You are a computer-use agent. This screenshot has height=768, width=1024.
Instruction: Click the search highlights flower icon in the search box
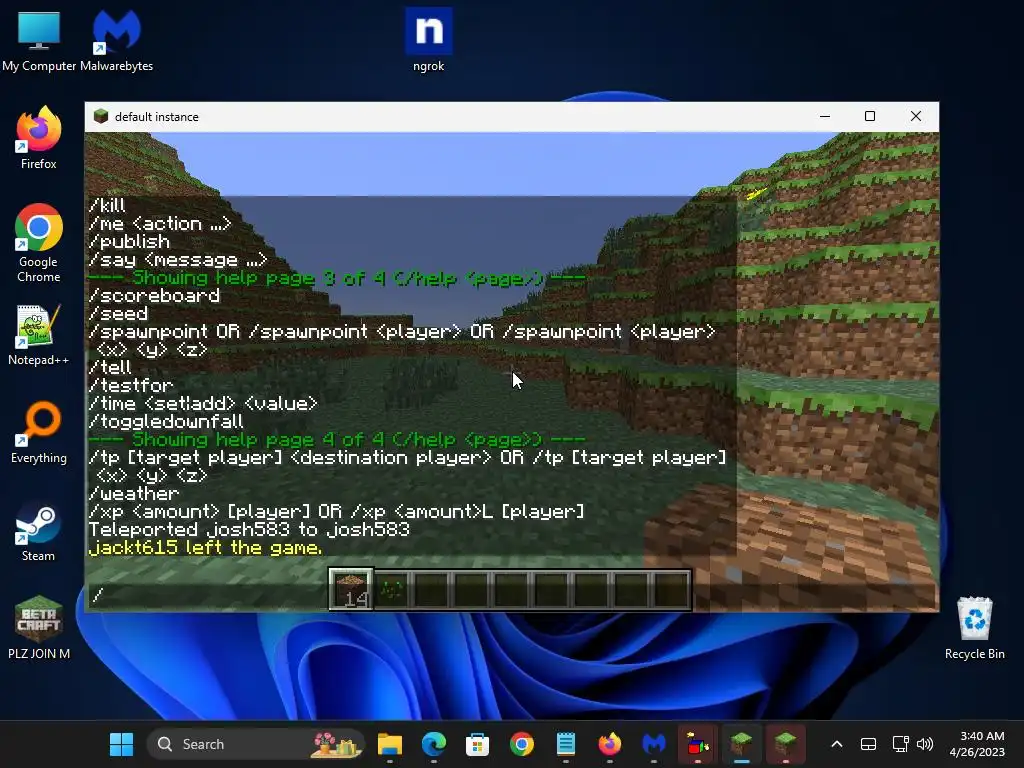point(336,744)
